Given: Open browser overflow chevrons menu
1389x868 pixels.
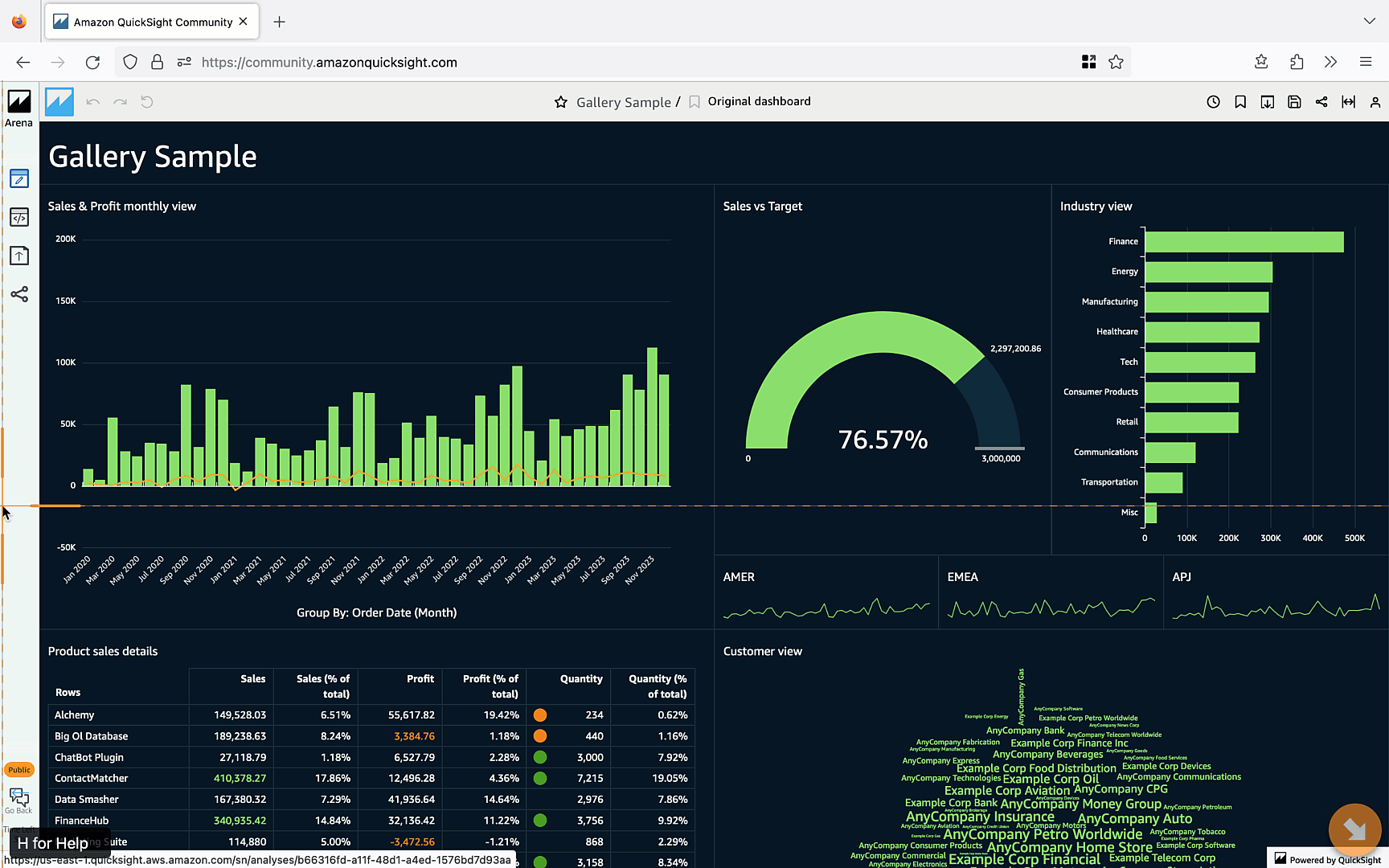Looking at the screenshot, I should click(1331, 62).
